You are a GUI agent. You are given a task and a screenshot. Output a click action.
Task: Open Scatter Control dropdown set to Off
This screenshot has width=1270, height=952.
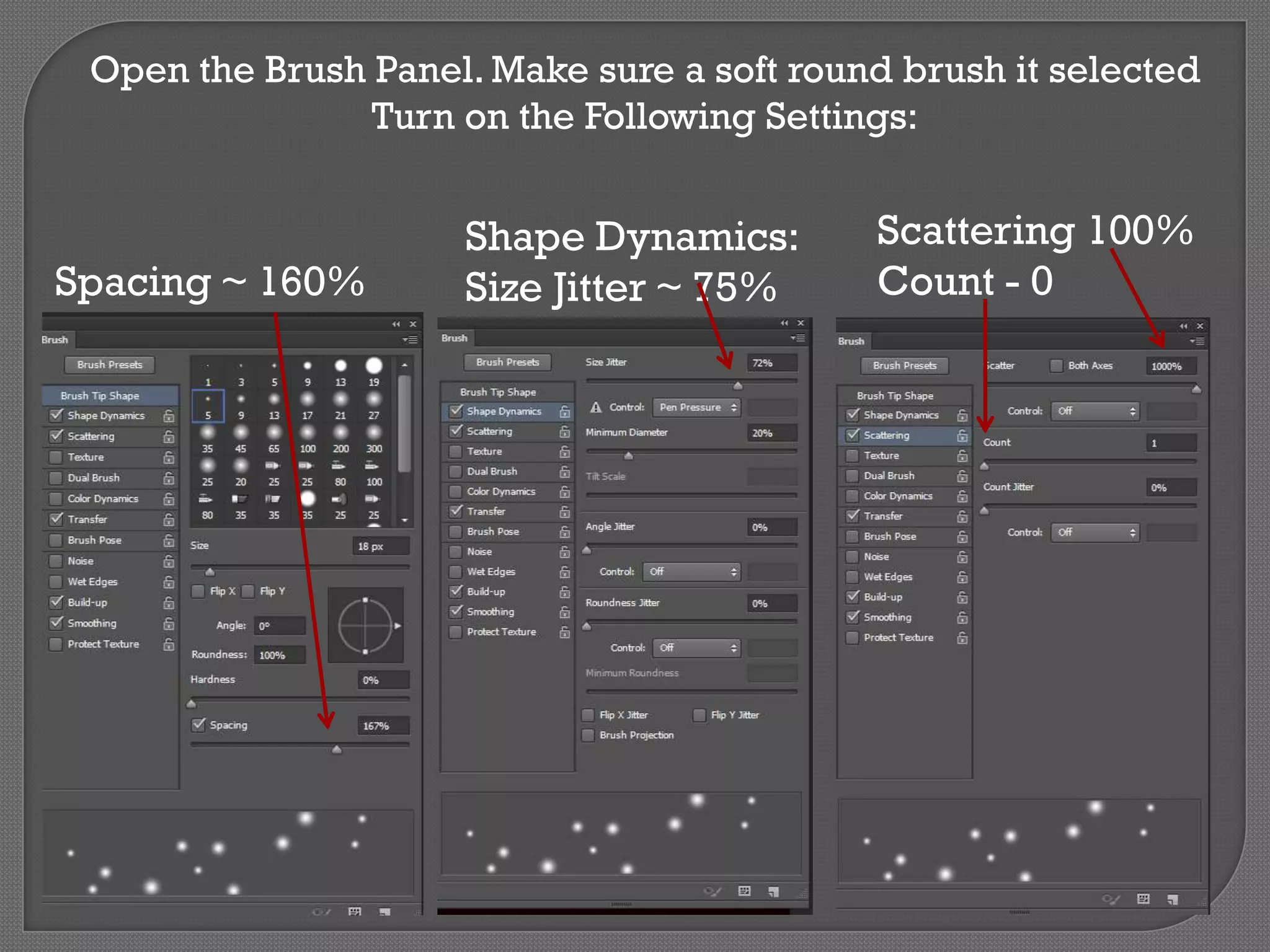click(x=1095, y=411)
